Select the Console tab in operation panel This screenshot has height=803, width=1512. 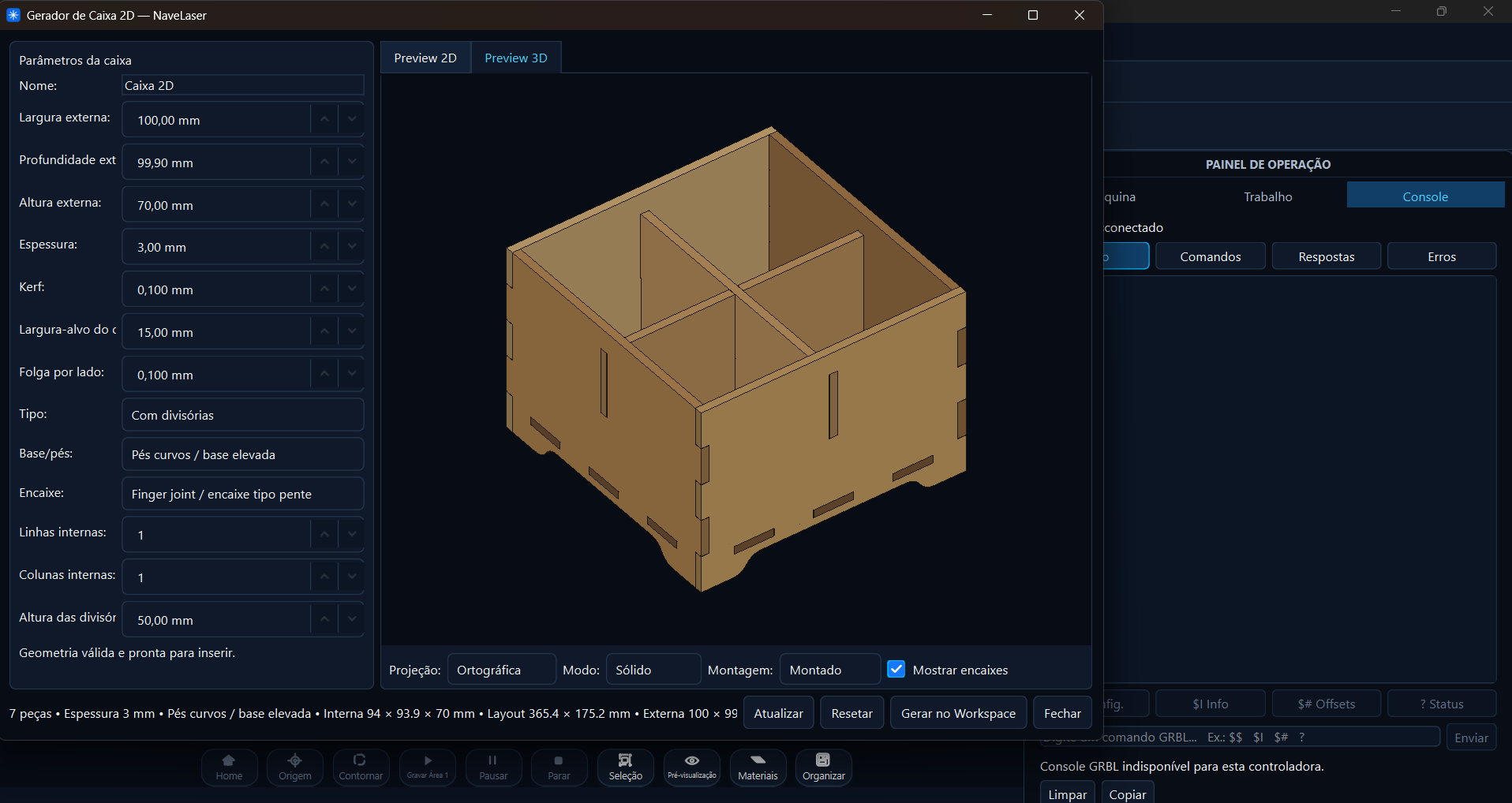click(1425, 196)
